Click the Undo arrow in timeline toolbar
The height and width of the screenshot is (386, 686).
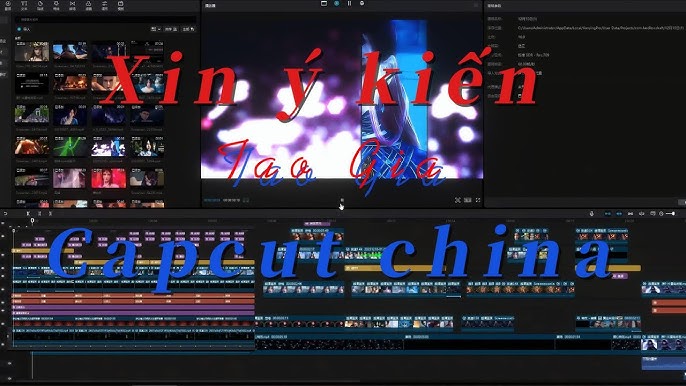coord(5,214)
